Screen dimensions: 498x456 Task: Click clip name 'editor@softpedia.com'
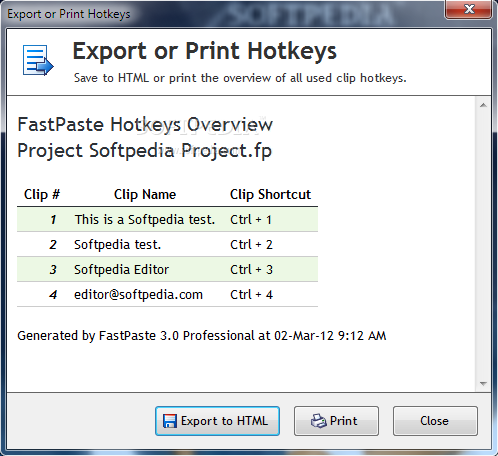point(138,295)
